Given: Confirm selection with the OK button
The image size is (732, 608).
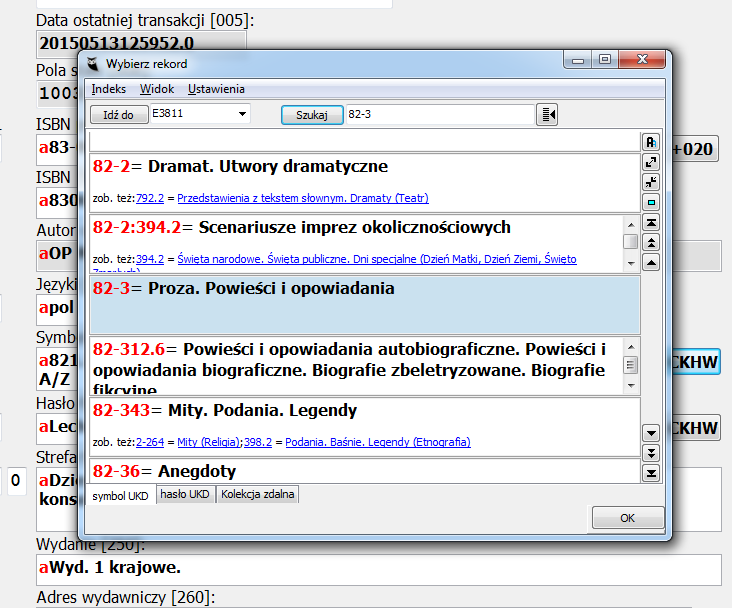Looking at the screenshot, I should point(627,518).
